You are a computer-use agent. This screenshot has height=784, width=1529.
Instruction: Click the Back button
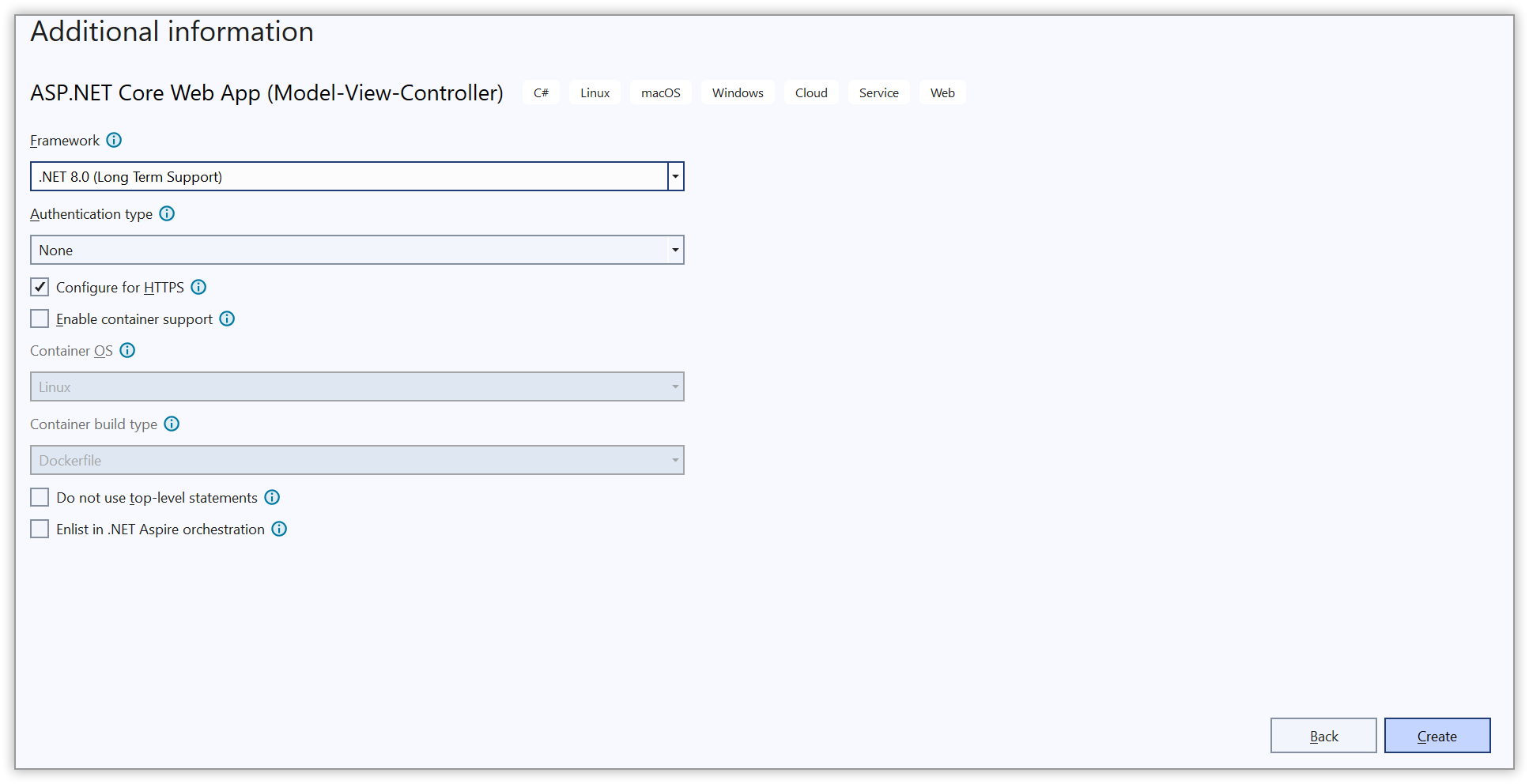click(1323, 735)
